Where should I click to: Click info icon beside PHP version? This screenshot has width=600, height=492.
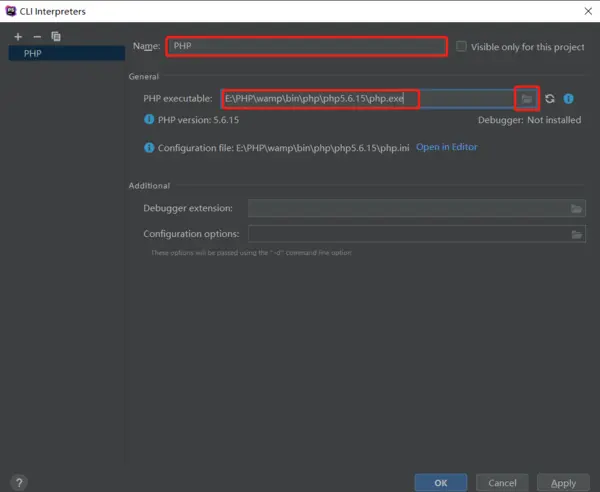click(149, 119)
